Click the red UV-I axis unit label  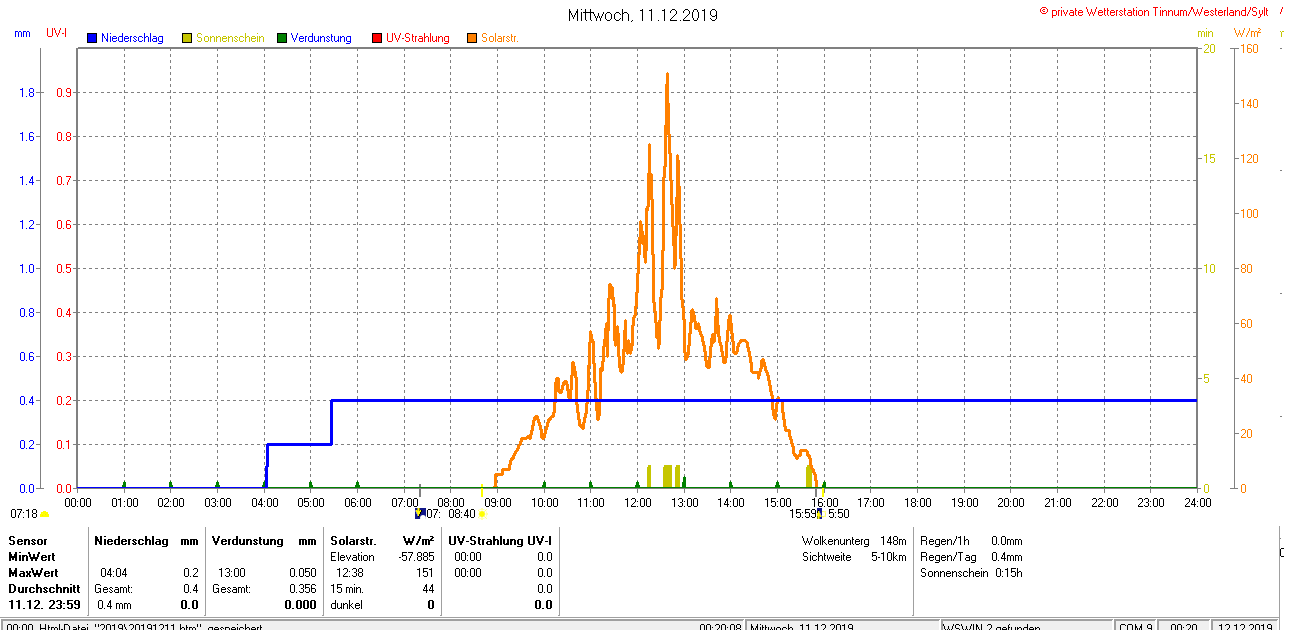click(57, 33)
